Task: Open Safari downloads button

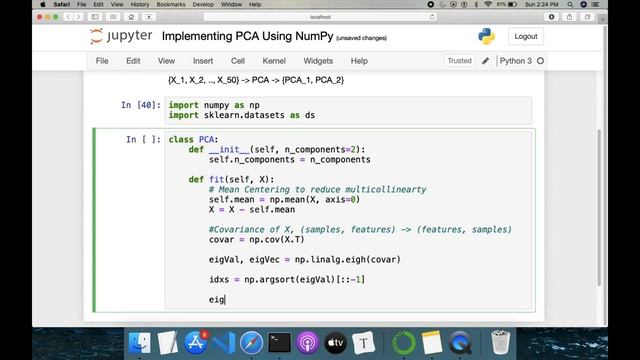Action: [551, 17]
